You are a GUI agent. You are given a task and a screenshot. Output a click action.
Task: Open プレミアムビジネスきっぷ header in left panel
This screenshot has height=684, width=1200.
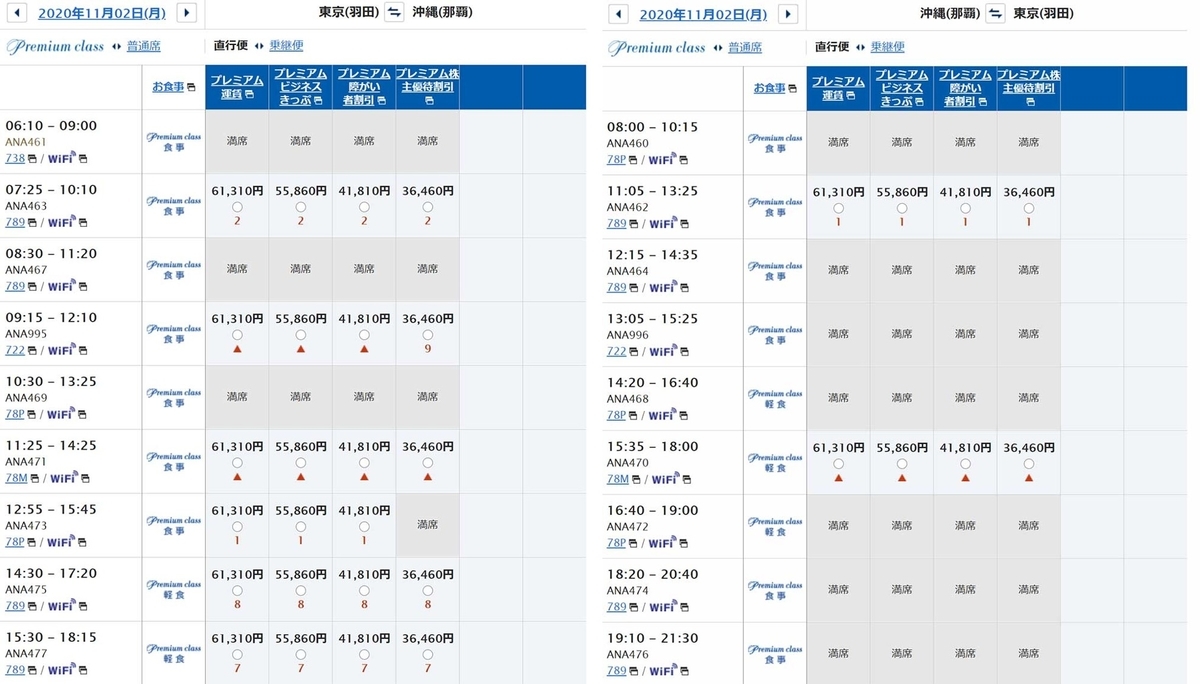(x=301, y=87)
